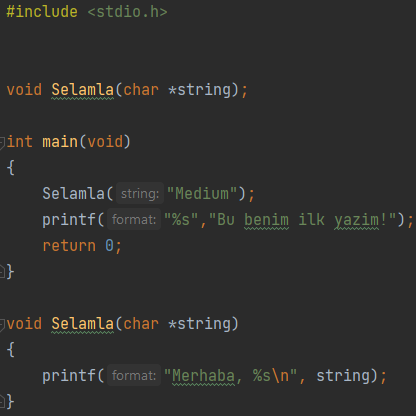Click the "%s" format string in main

pos(181,220)
